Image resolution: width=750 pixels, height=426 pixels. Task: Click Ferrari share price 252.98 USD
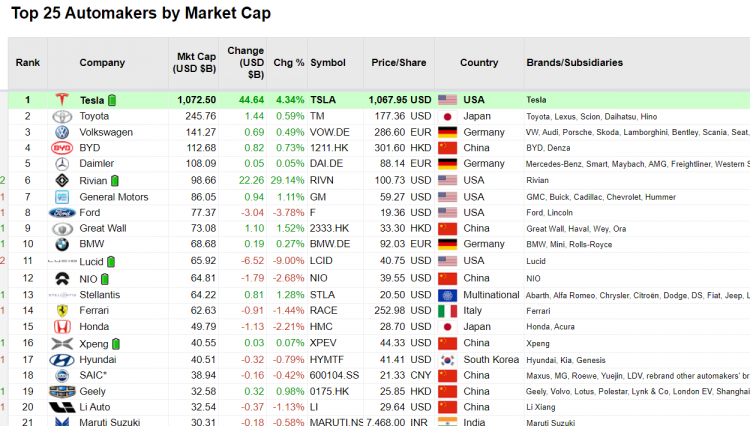click(x=403, y=311)
